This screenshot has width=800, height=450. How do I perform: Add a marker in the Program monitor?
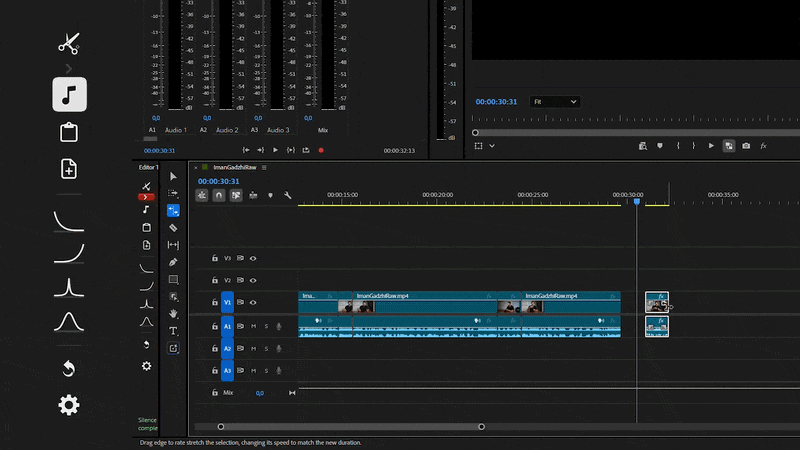(660, 146)
